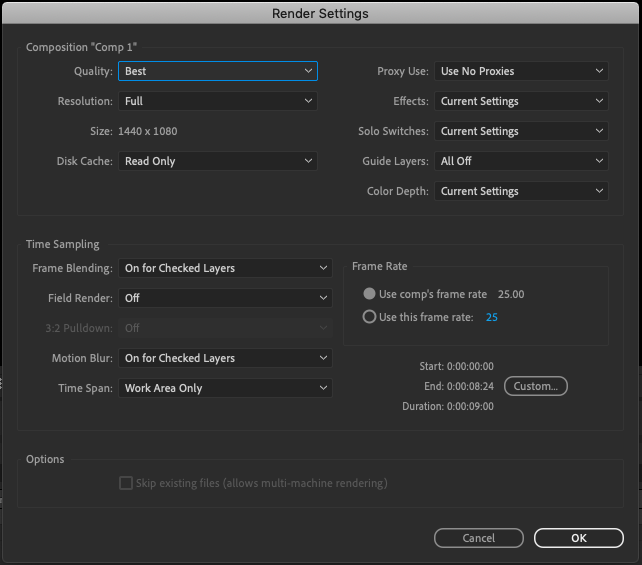Expand the Guide Layers dropdown
The image size is (642, 565).
[x=521, y=161]
